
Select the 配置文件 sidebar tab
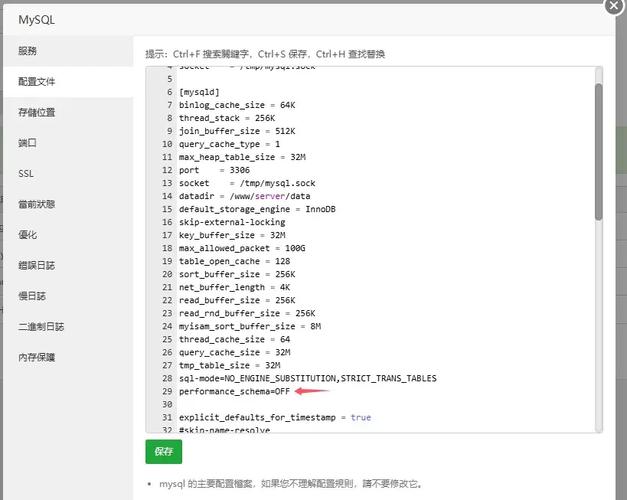[68, 82]
